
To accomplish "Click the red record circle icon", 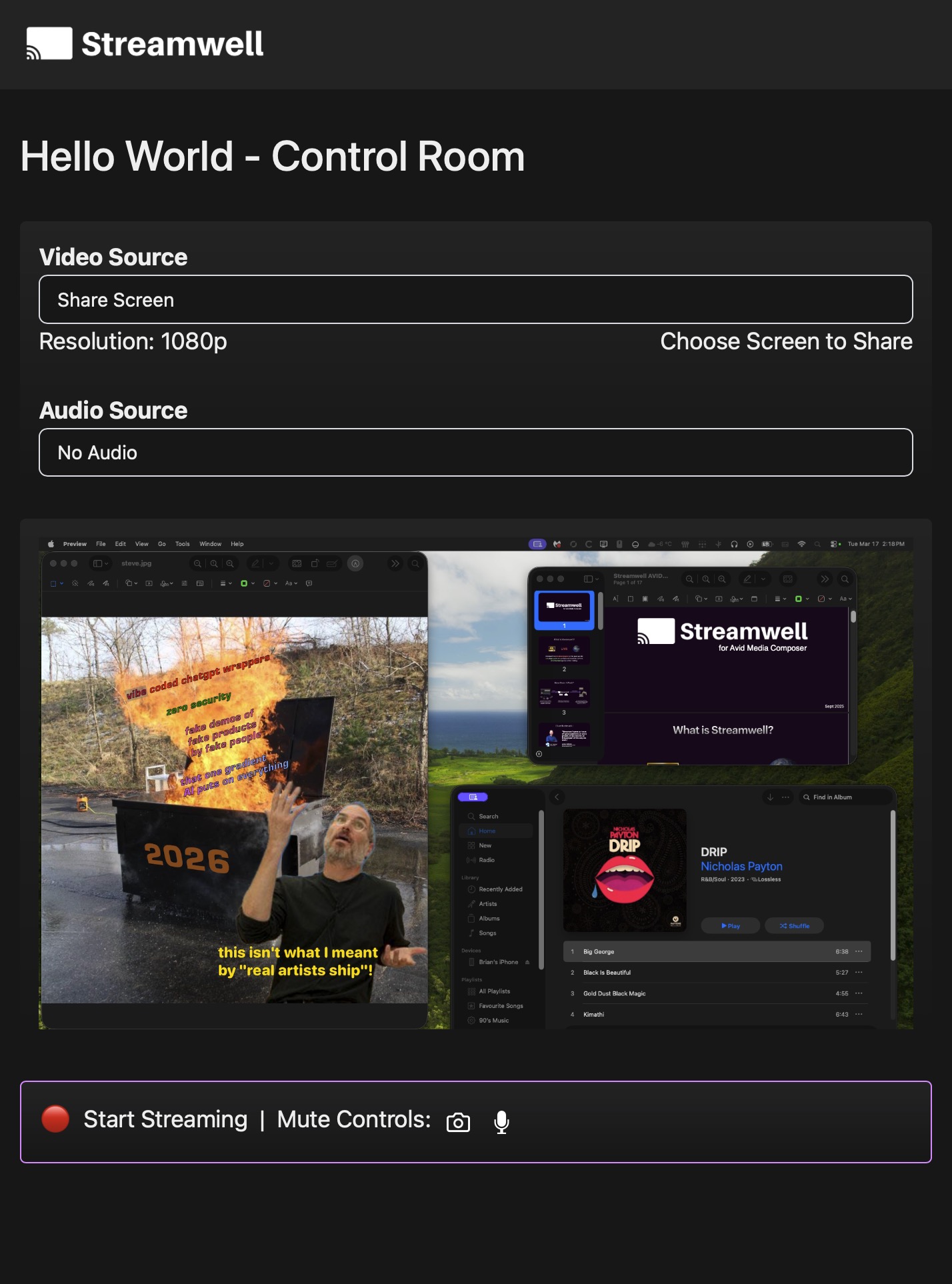I will (x=55, y=1119).
